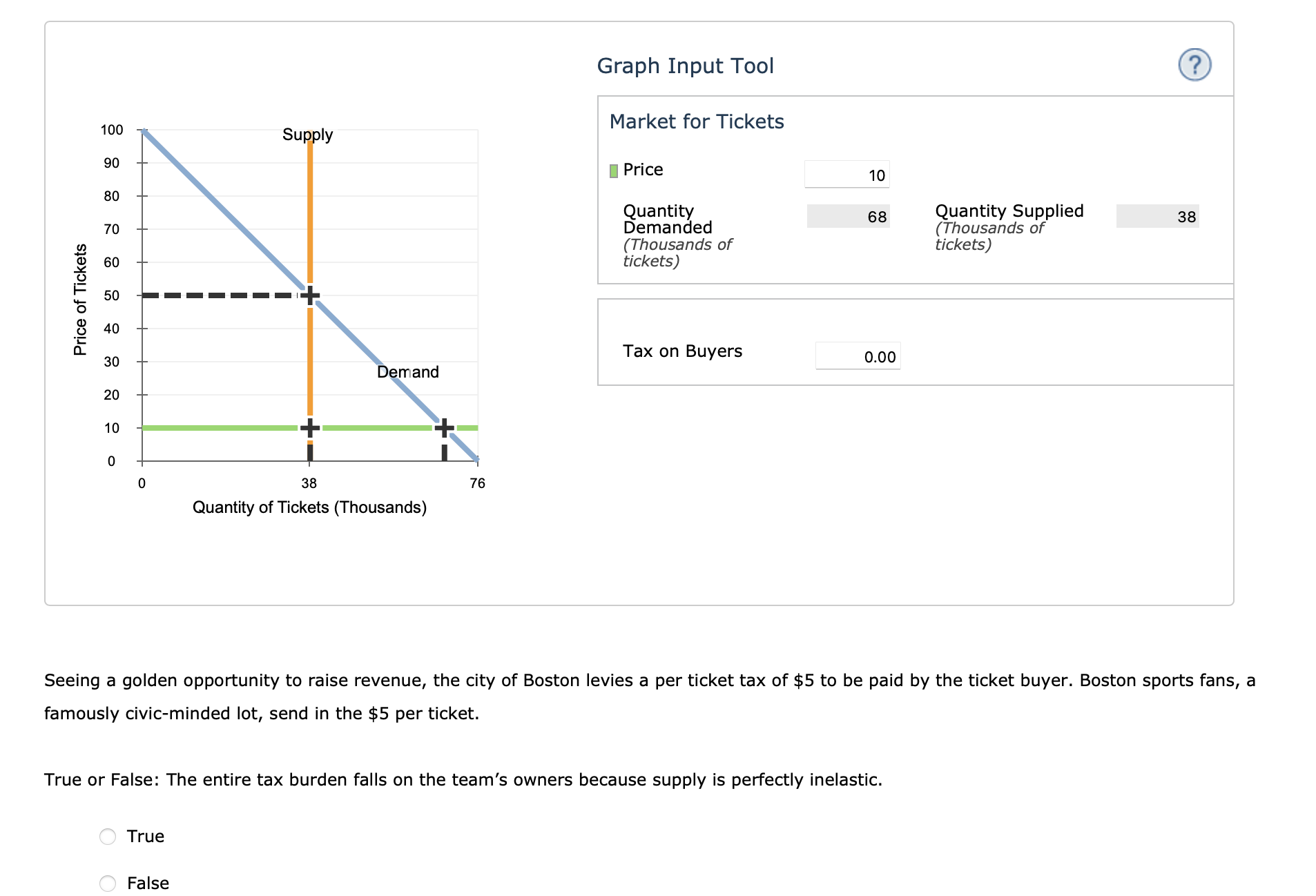This screenshot has height=896, width=1316.
Task: Click the Quantity of Tickets axis label
Action: point(310,507)
